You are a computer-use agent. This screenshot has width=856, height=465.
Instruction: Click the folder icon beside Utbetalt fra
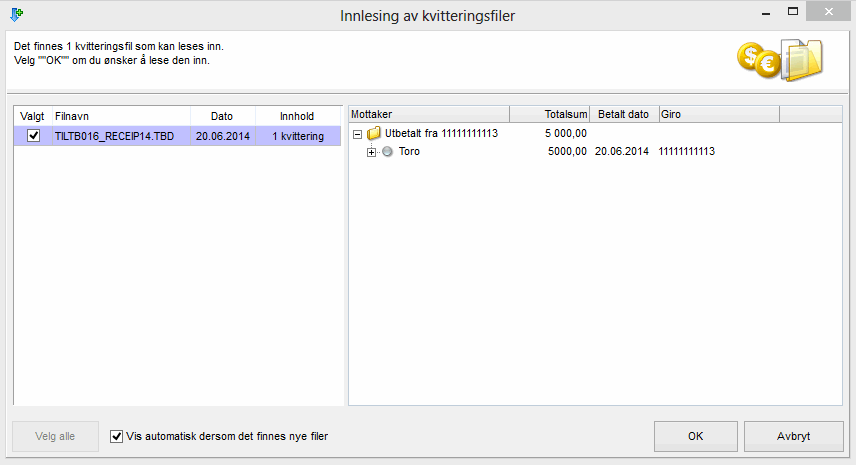pos(374,134)
